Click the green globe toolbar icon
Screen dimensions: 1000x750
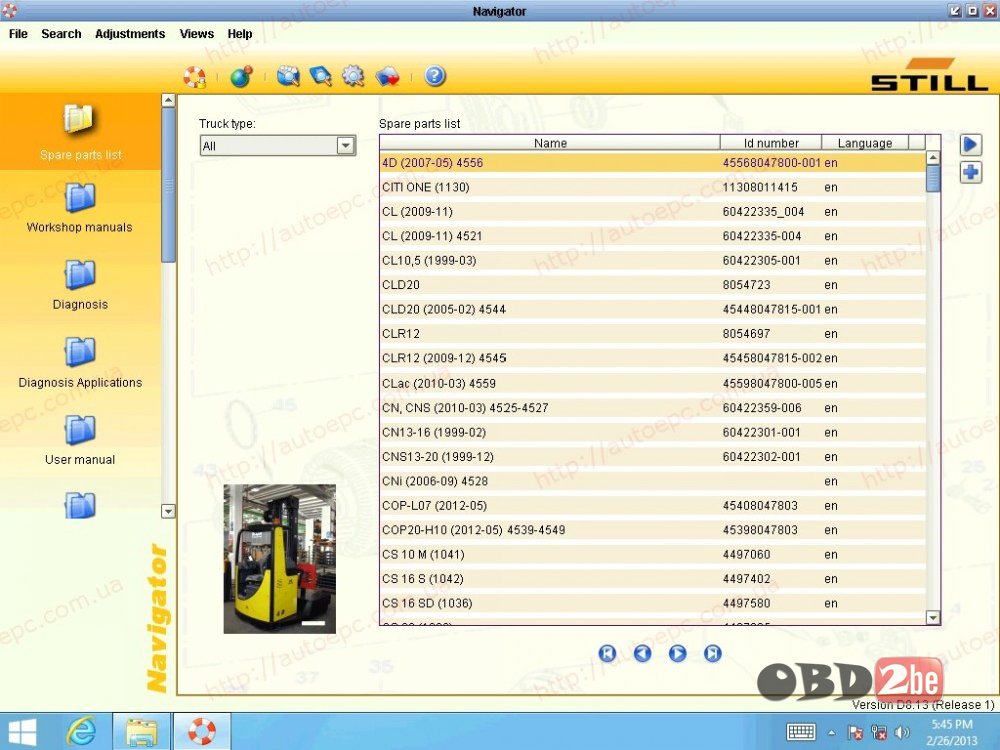click(241, 77)
